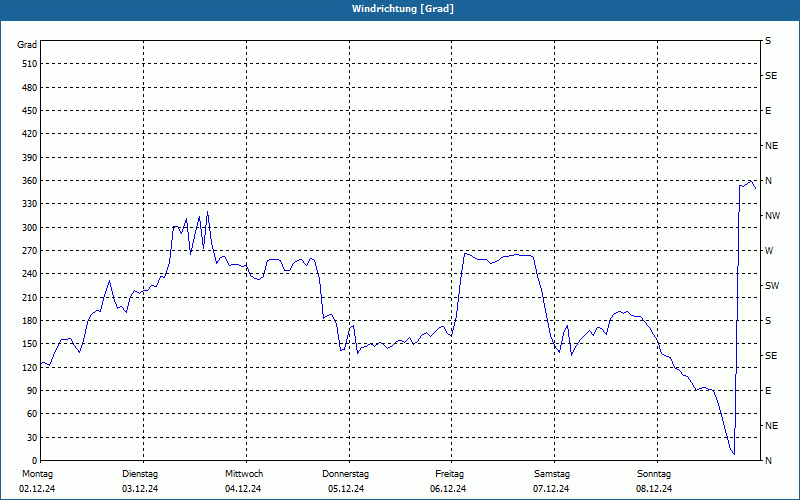Image resolution: width=800 pixels, height=500 pixels.
Task: Click the Freitag day label
Action: pyautogui.click(x=449, y=474)
